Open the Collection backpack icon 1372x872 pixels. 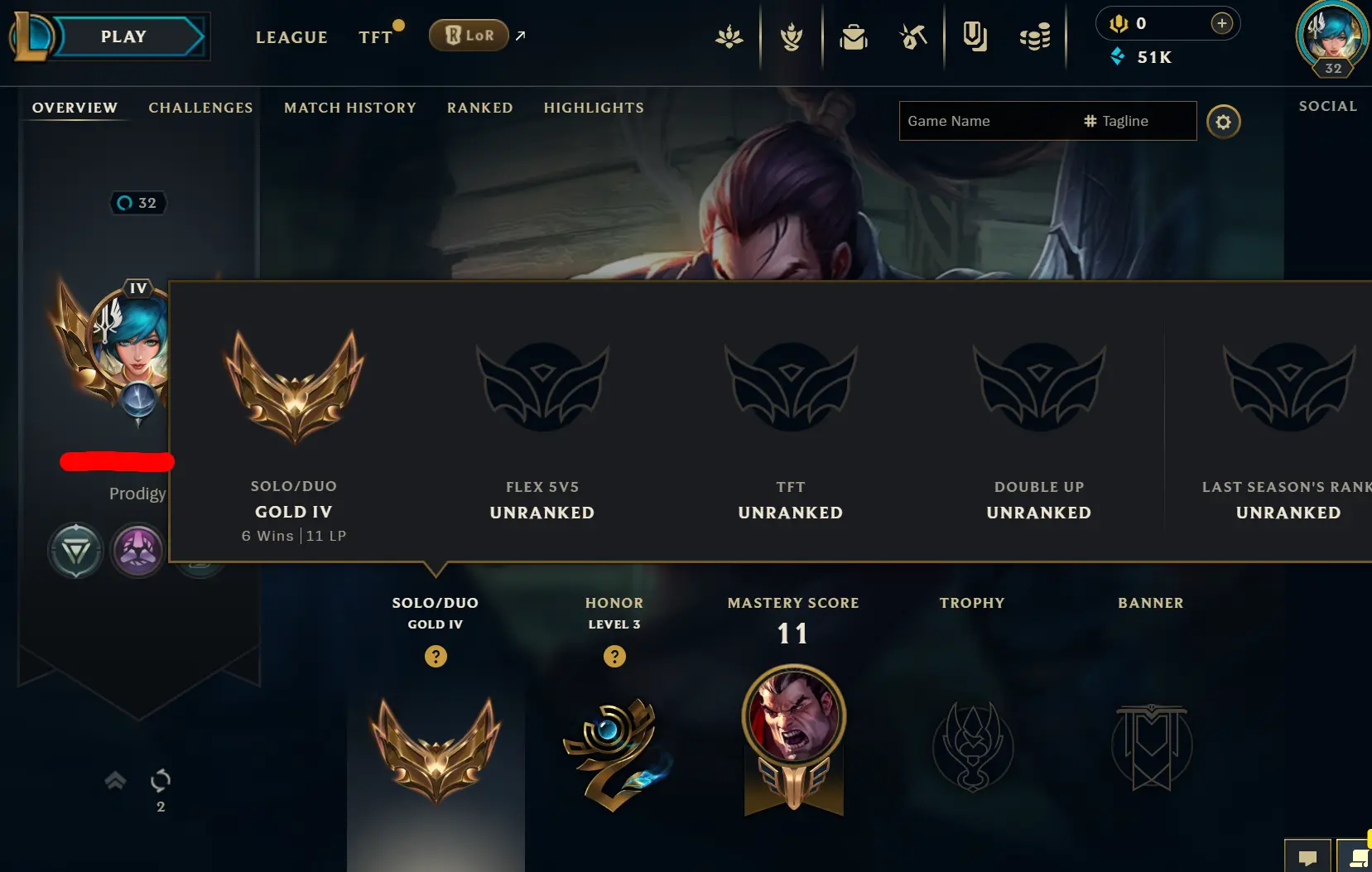click(853, 37)
